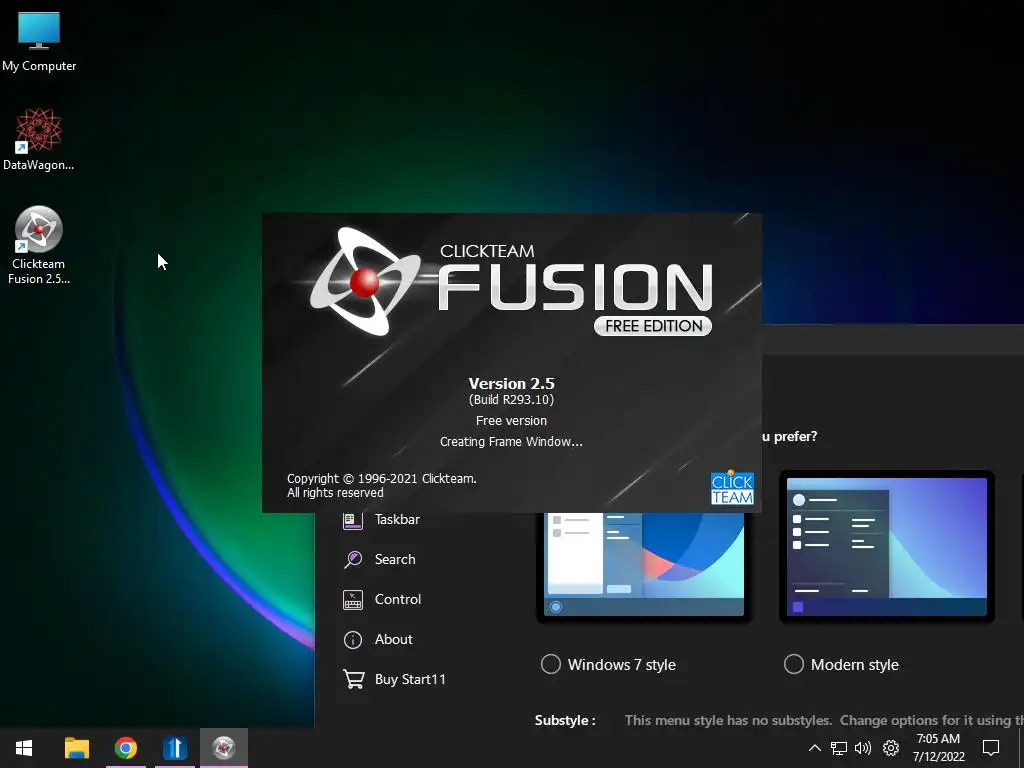Click the Fusion emblem on splash screen

364,281
